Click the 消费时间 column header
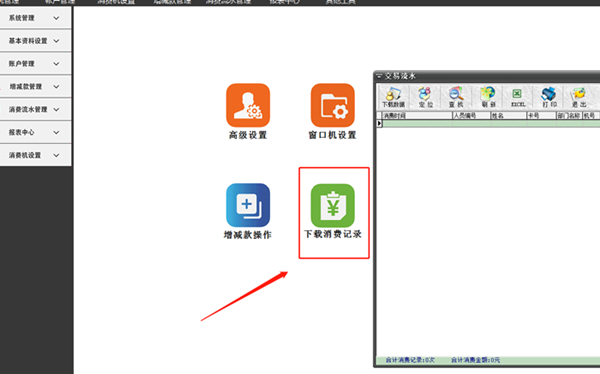This screenshot has height=374, width=600. (417, 115)
